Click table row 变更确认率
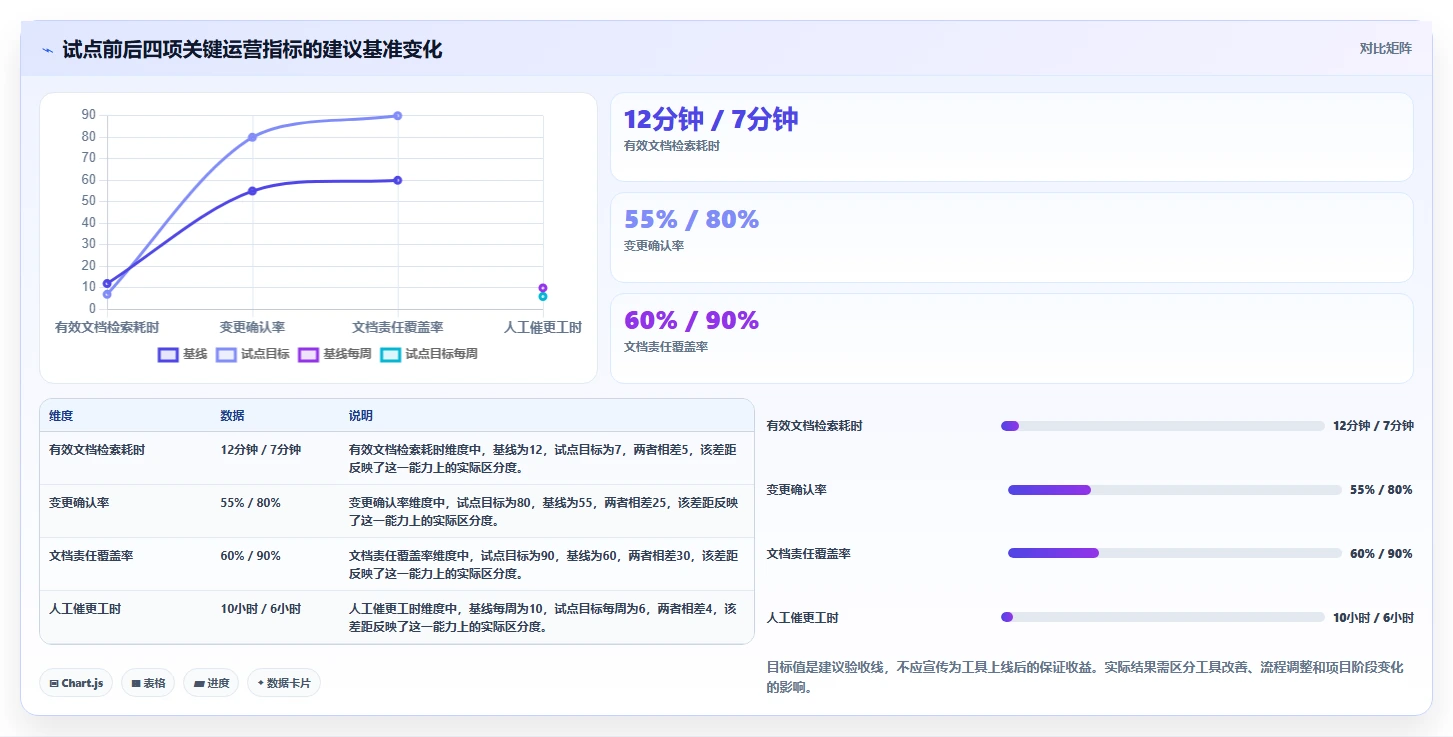Image resolution: width=1453 pixels, height=737 pixels. click(x=397, y=512)
